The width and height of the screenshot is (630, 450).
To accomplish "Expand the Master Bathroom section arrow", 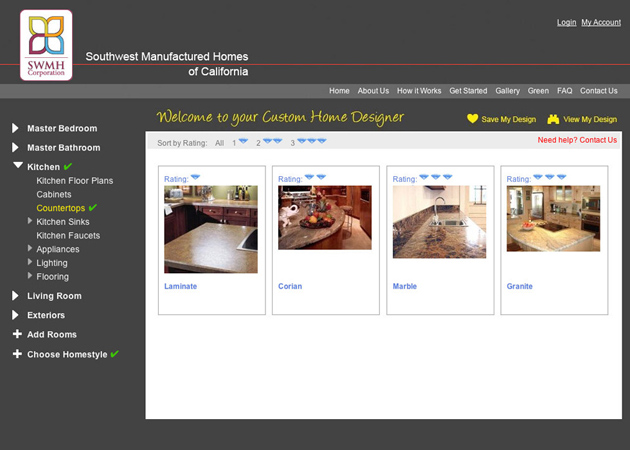I will pyautogui.click(x=15, y=147).
